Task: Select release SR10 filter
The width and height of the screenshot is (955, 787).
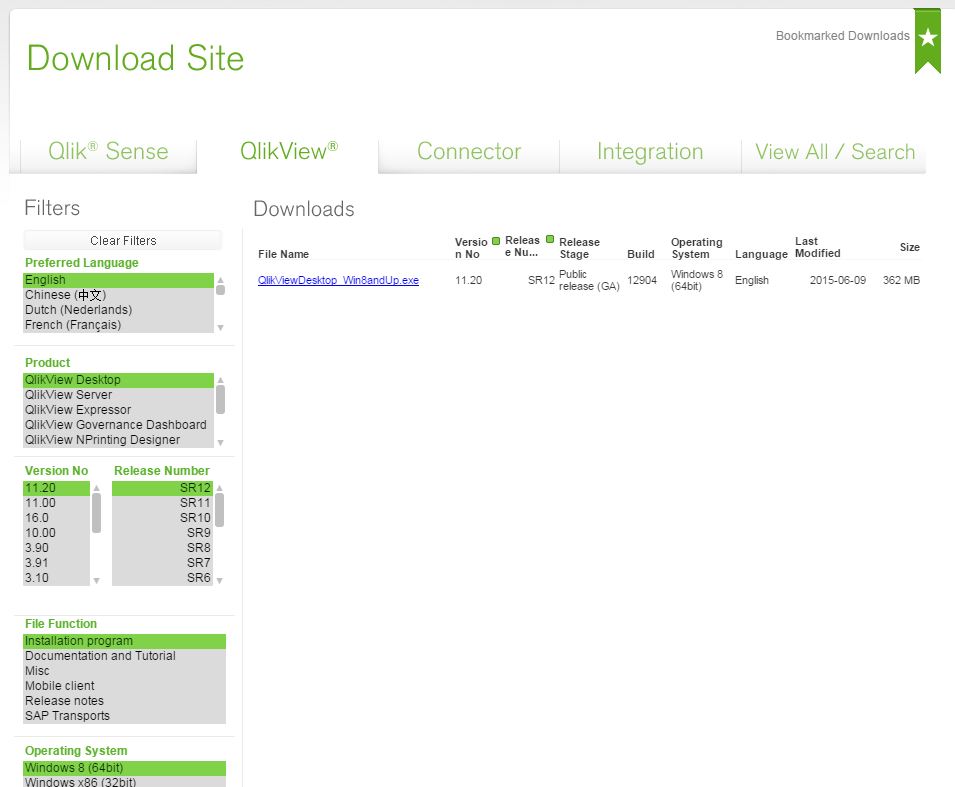Action: pyautogui.click(x=162, y=518)
